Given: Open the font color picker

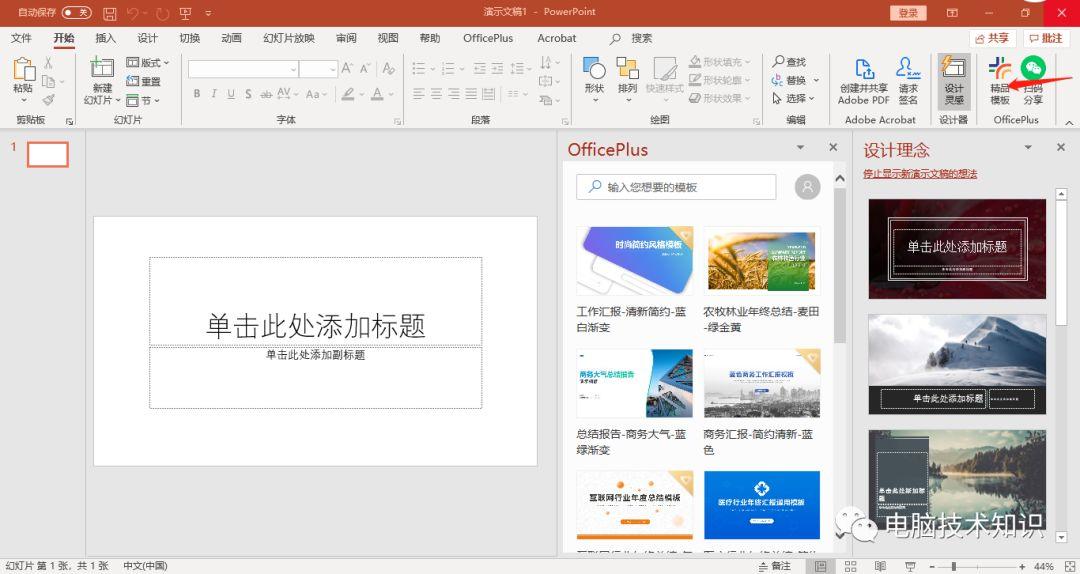Looking at the screenshot, I should (391, 94).
